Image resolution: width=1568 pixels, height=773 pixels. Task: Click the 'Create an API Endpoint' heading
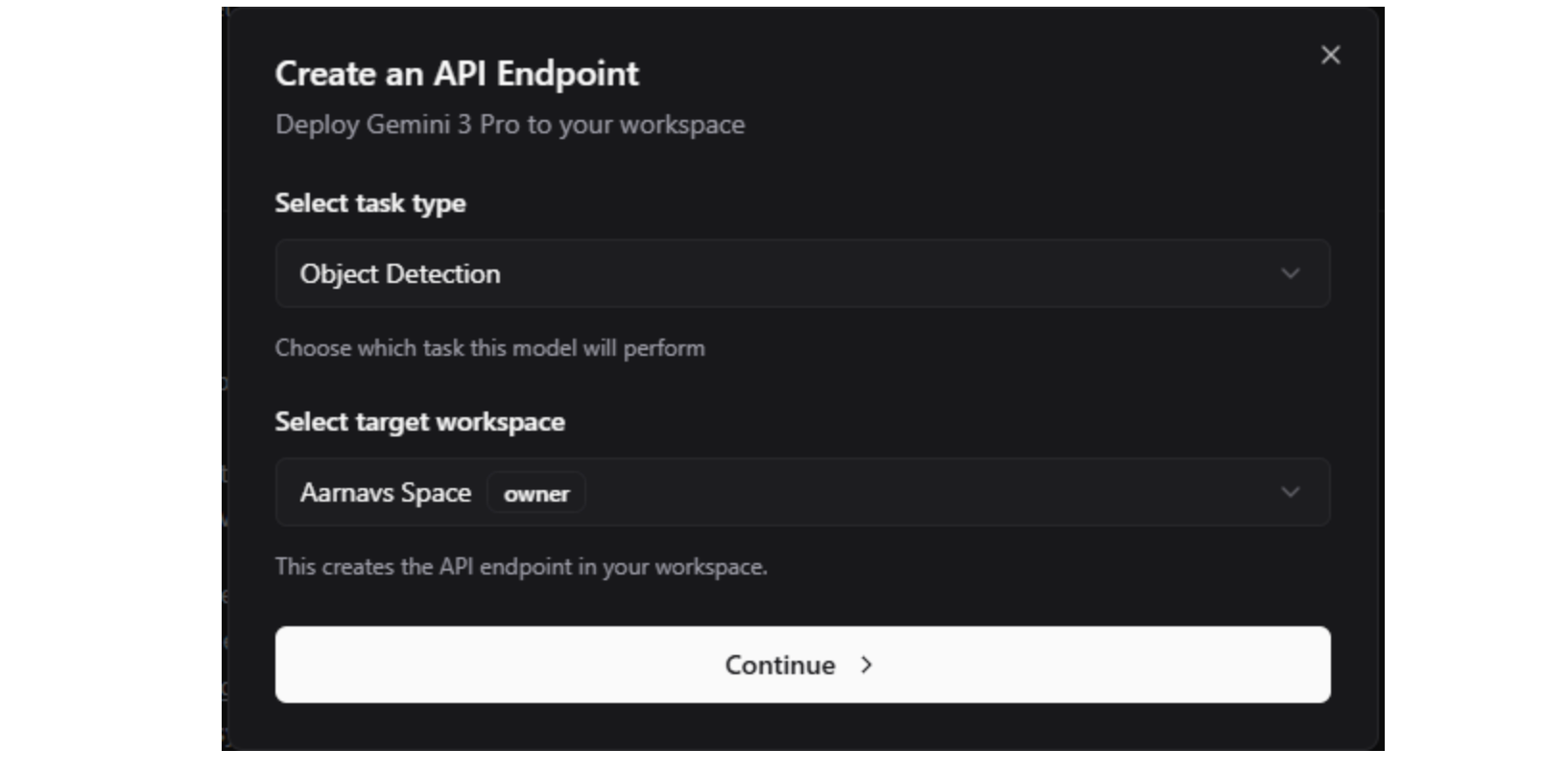click(457, 74)
